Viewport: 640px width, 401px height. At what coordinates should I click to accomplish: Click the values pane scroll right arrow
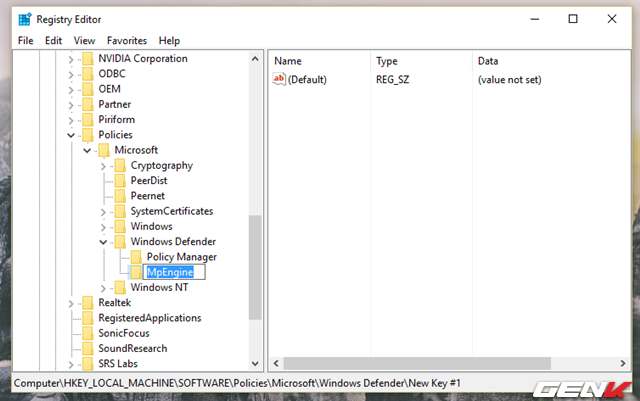(x=622, y=363)
